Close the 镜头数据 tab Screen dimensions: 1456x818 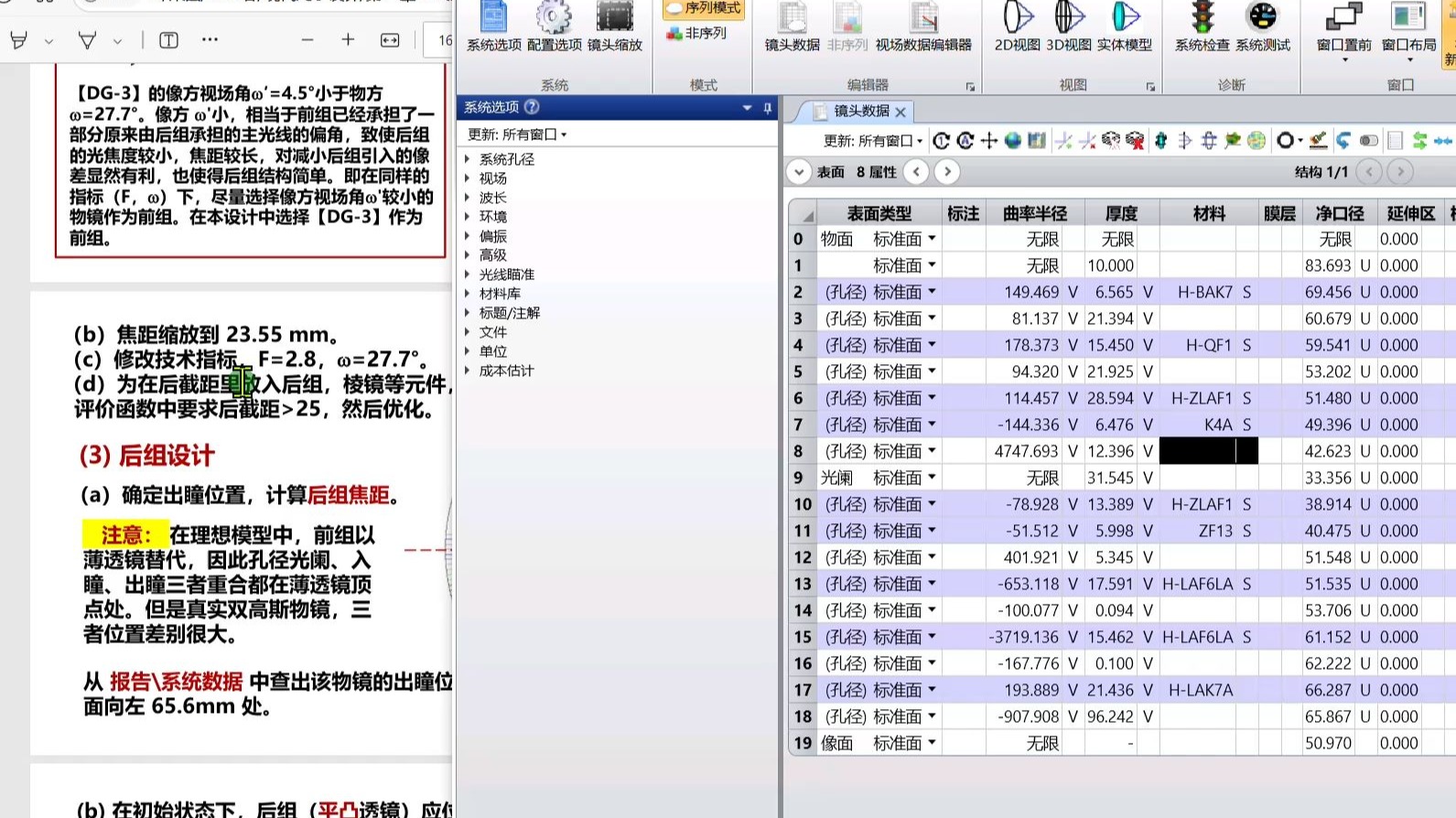(x=901, y=113)
